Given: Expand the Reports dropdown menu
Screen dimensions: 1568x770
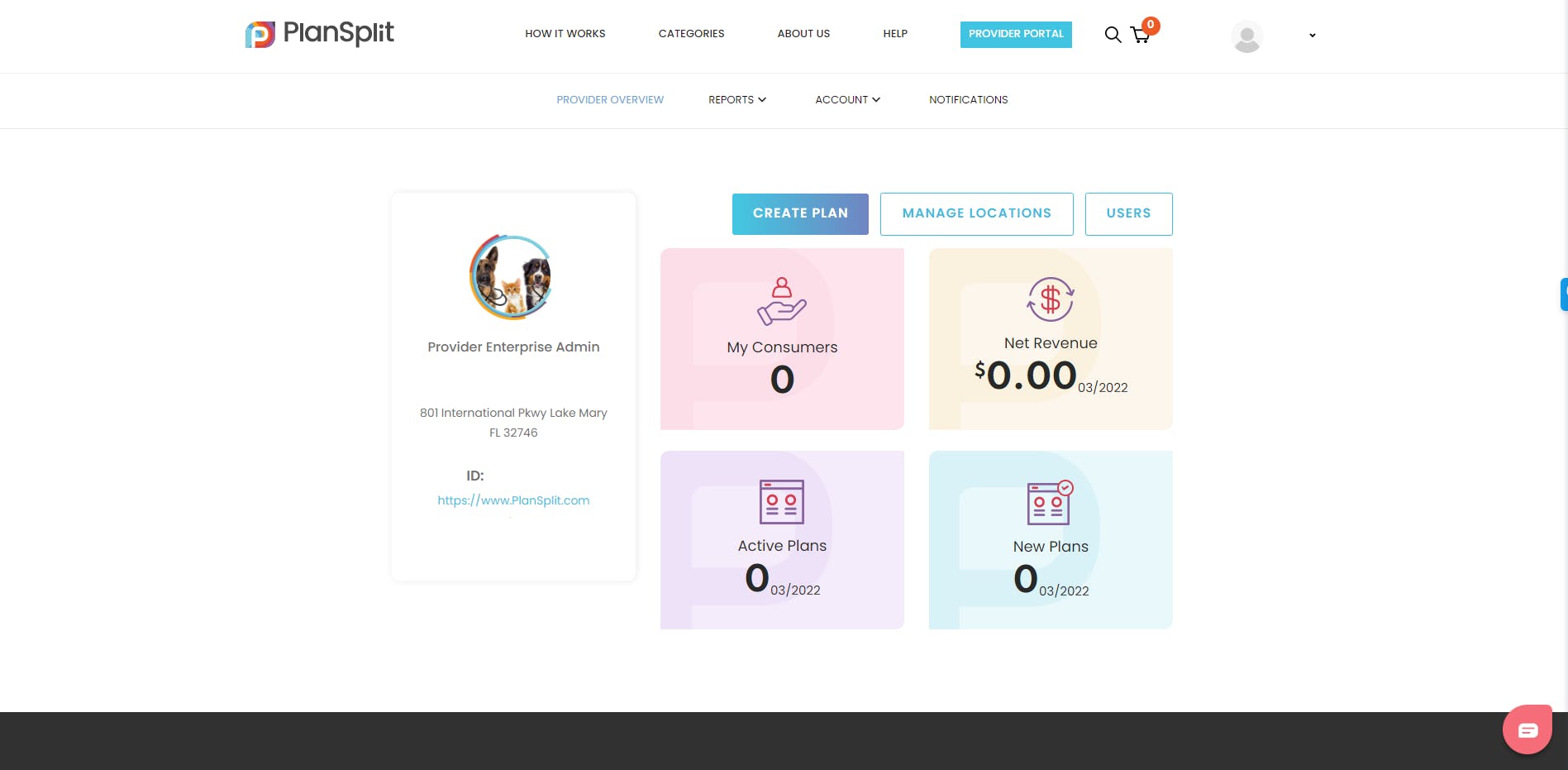Looking at the screenshot, I should click(x=737, y=100).
